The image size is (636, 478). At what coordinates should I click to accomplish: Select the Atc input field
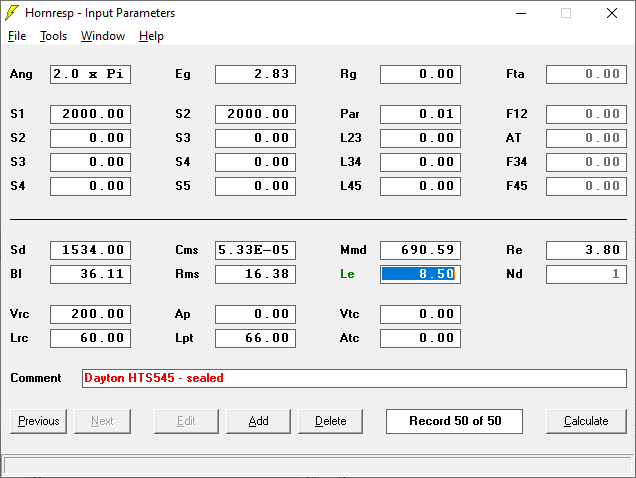[x=420, y=338]
